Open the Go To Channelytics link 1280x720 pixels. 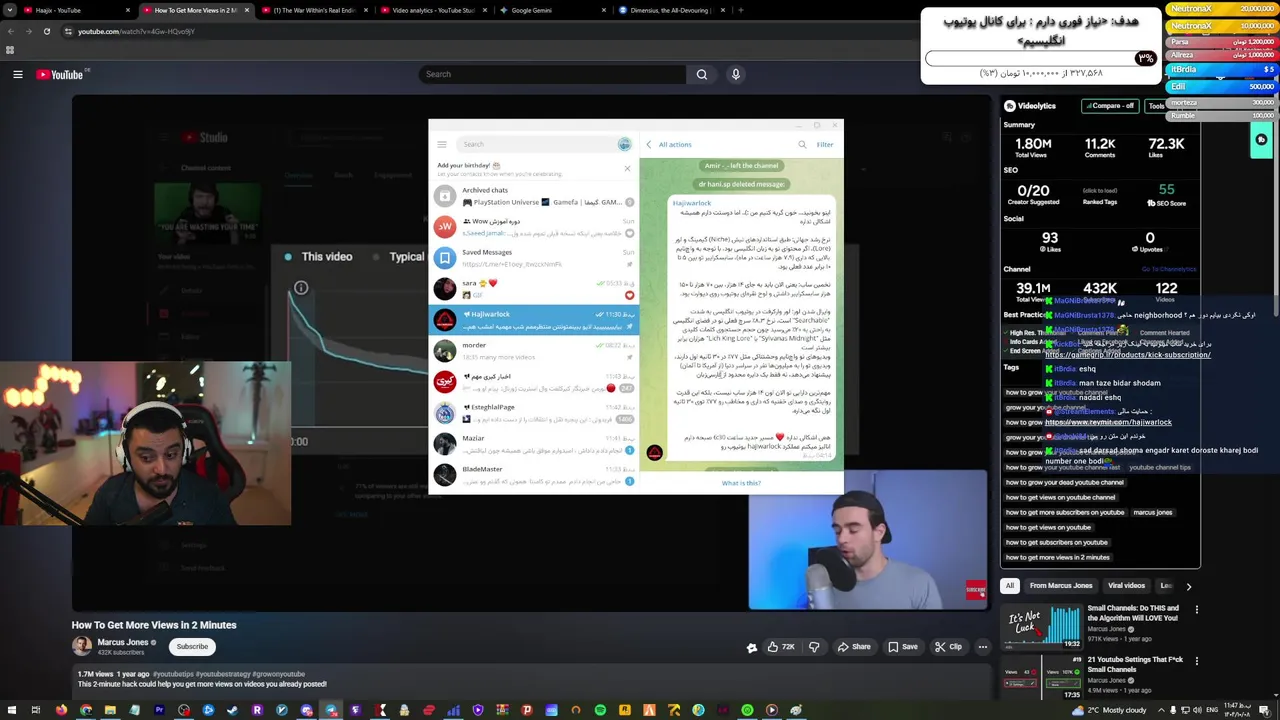coord(1168,269)
